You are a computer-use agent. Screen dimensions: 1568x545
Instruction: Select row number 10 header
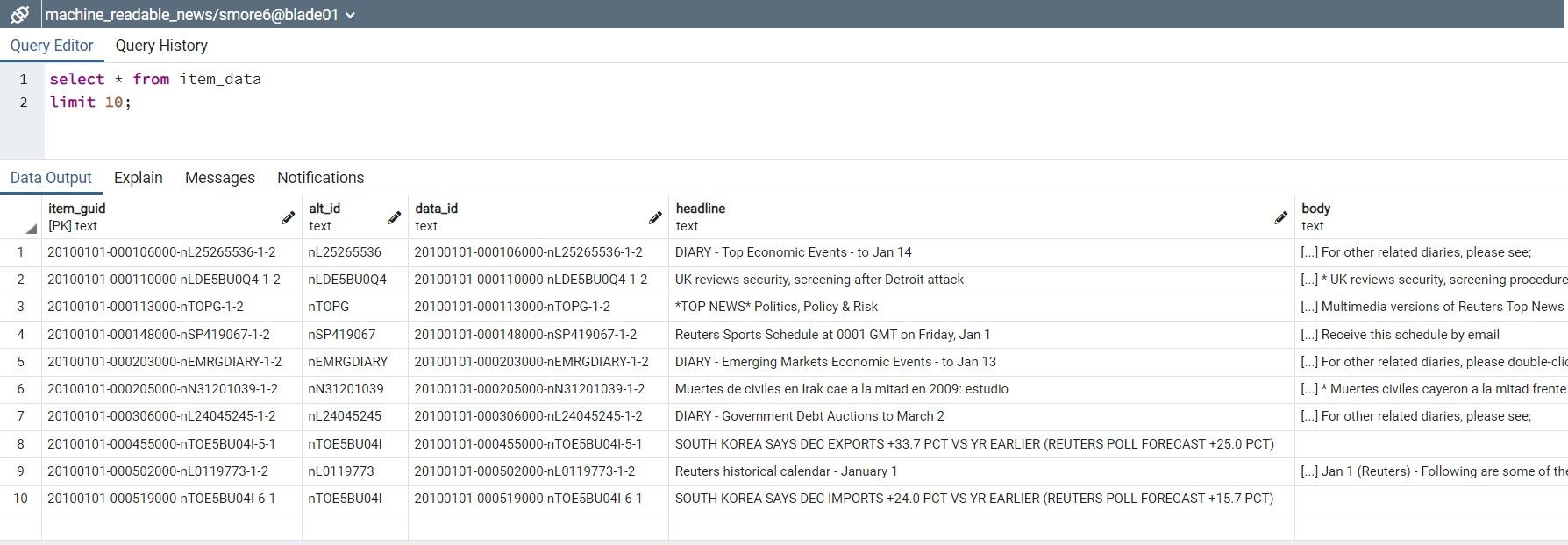20,499
